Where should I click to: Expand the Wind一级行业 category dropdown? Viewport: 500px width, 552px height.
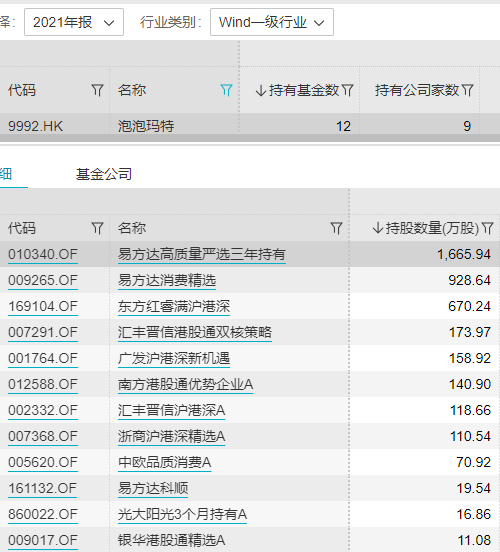coord(272,22)
